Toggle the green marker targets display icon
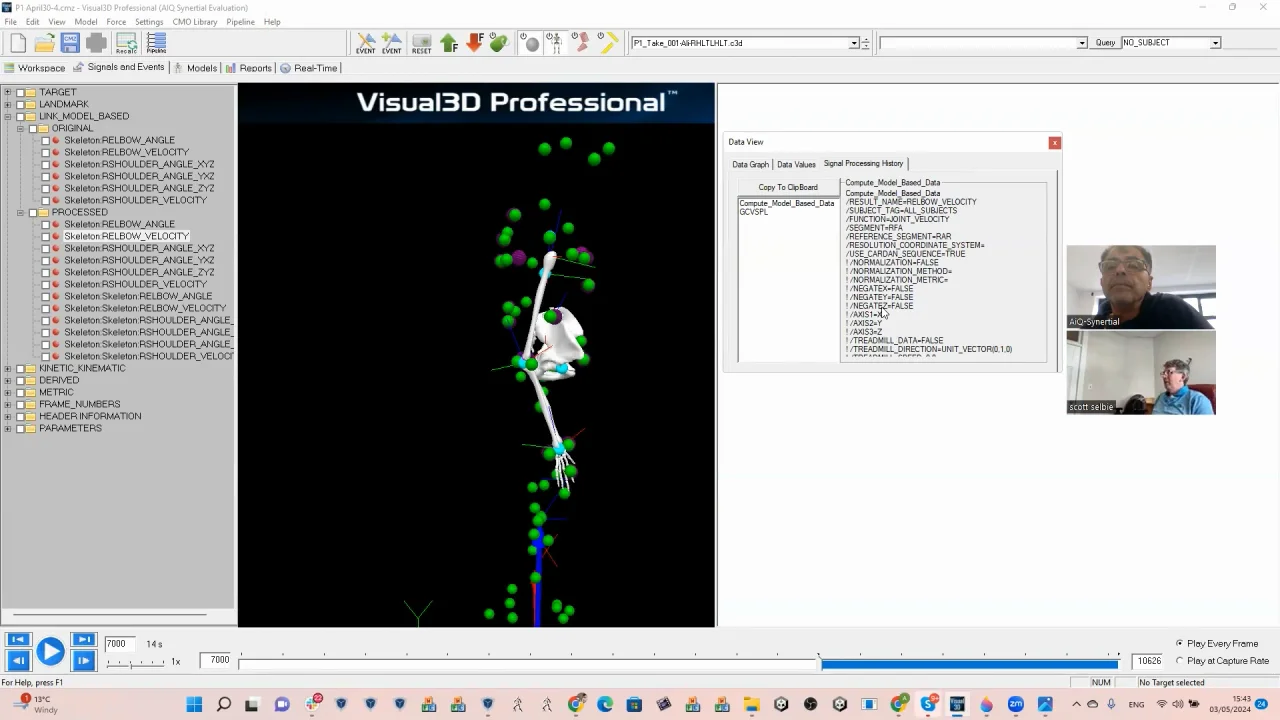The width and height of the screenshot is (1280, 720). 499,43
